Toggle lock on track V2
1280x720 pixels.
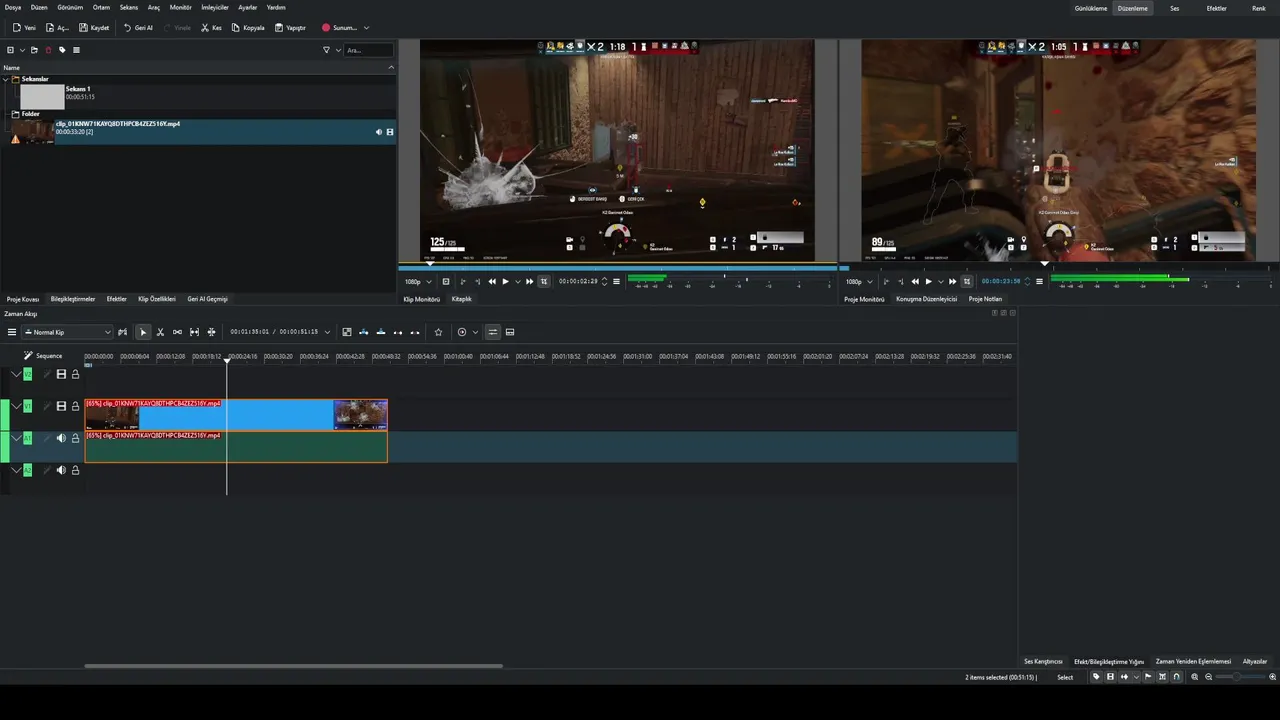point(75,374)
